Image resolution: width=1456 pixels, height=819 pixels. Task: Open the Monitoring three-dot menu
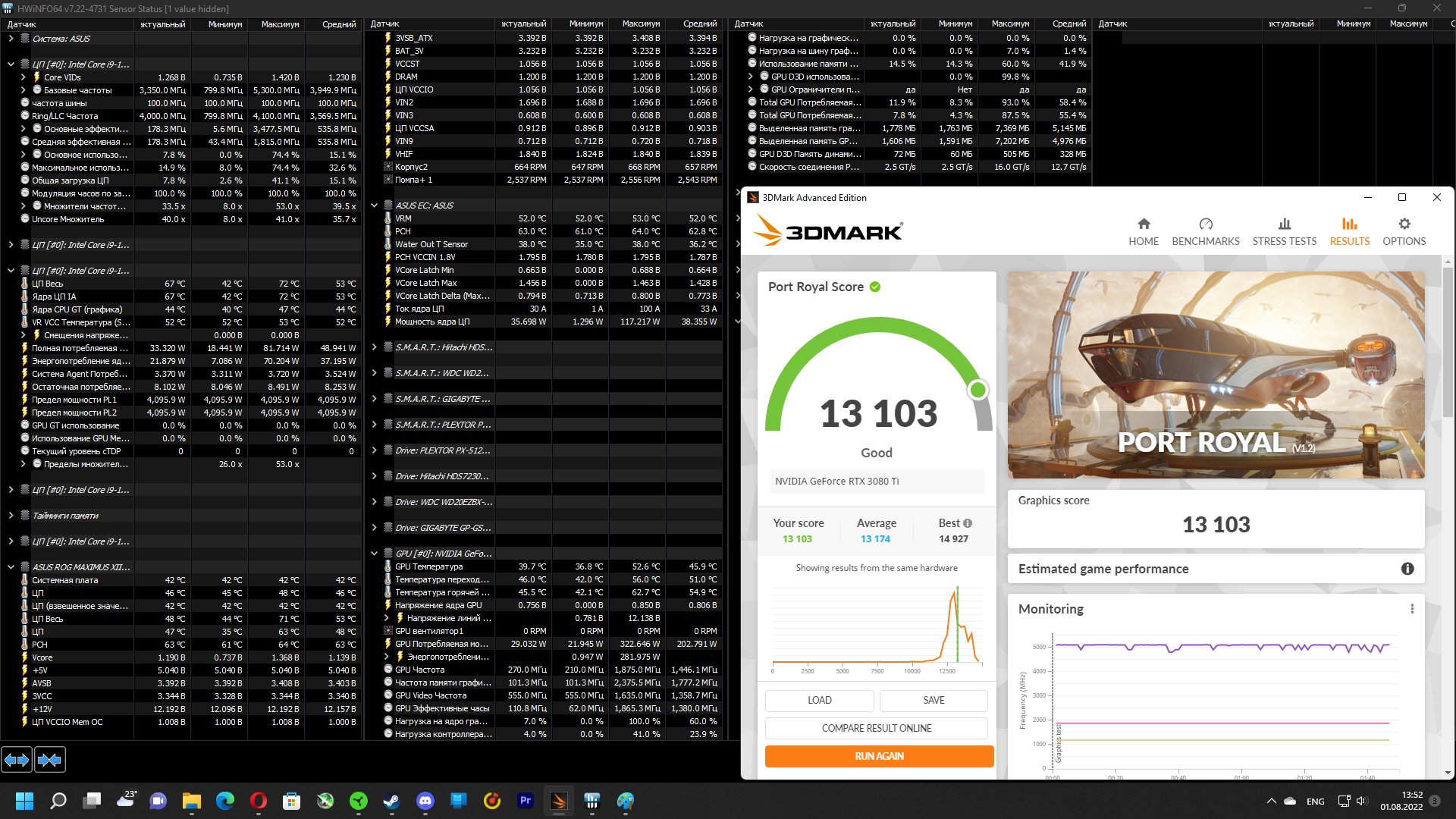1411,609
